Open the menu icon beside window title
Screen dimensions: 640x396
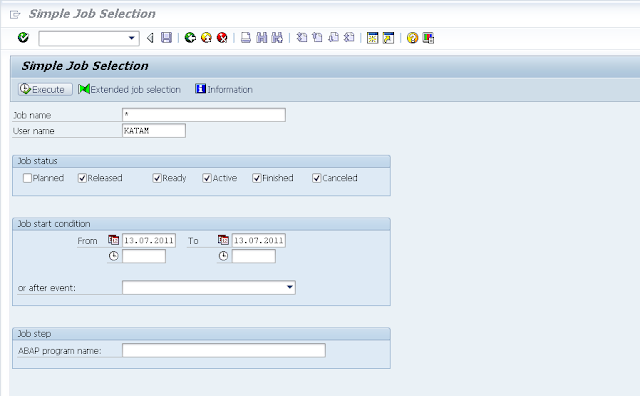click(15, 15)
